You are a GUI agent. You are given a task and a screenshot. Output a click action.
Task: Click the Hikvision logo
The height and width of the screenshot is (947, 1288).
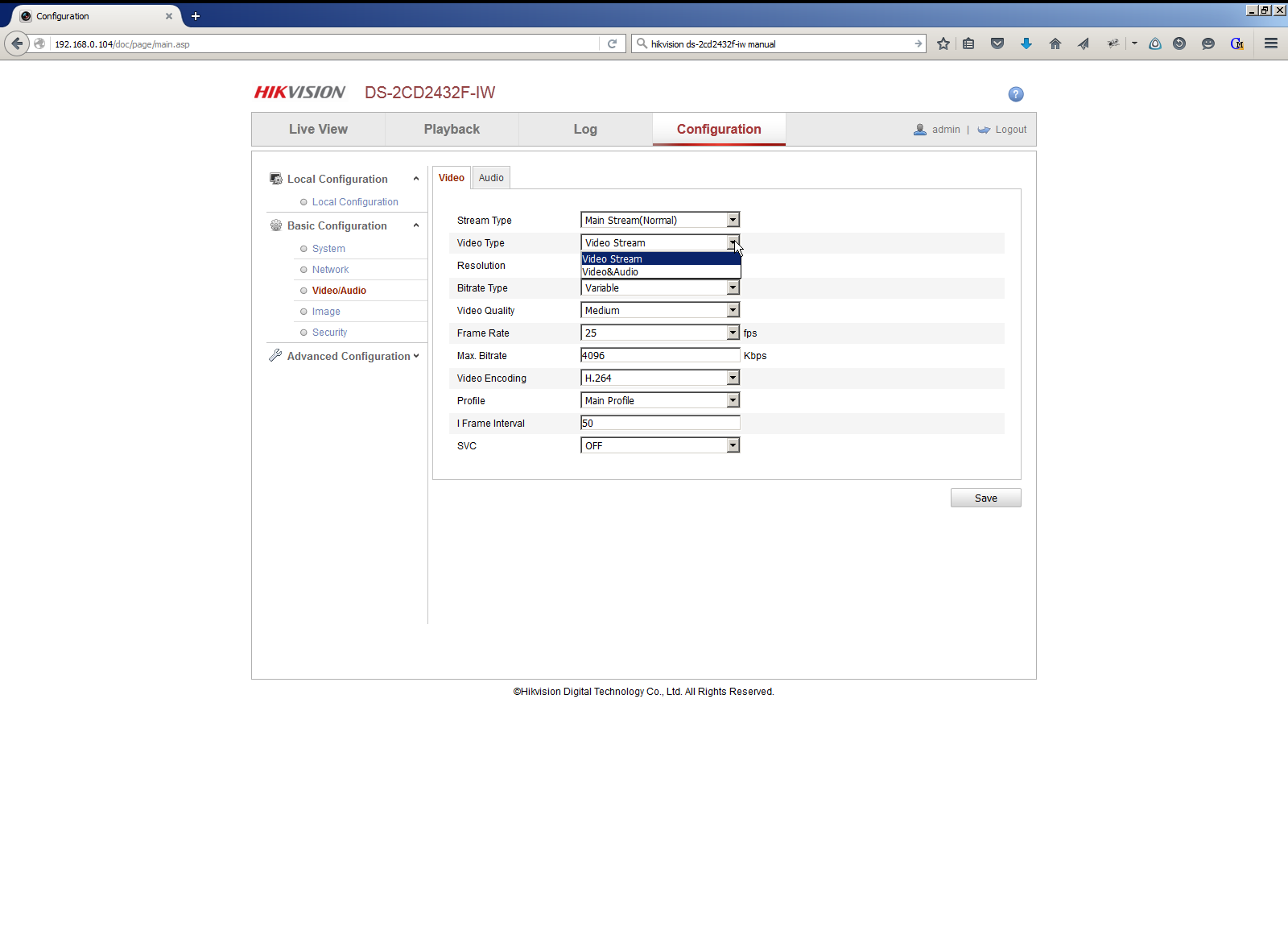pyautogui.click(x=299, y=93)
